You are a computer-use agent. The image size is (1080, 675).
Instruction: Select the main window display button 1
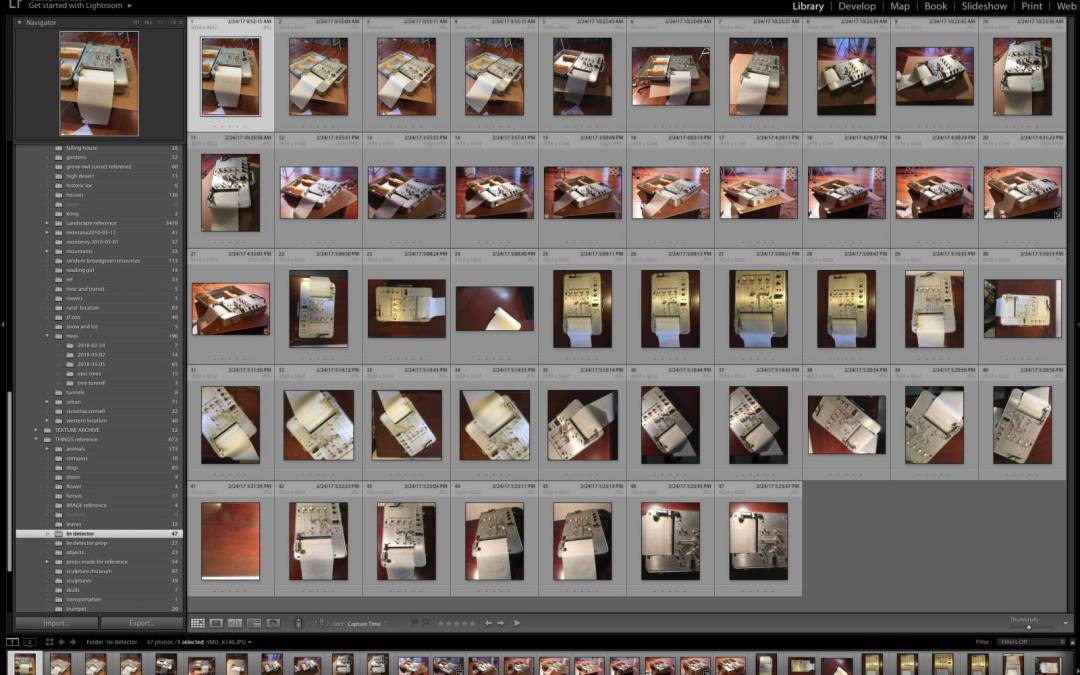12,642
